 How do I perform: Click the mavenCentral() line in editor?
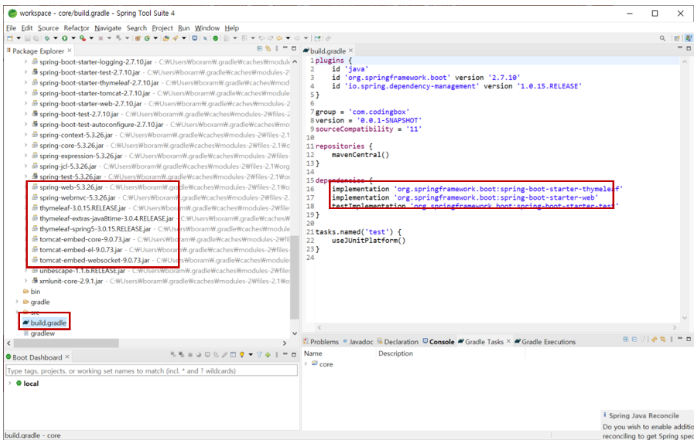(x=360, y=155)
